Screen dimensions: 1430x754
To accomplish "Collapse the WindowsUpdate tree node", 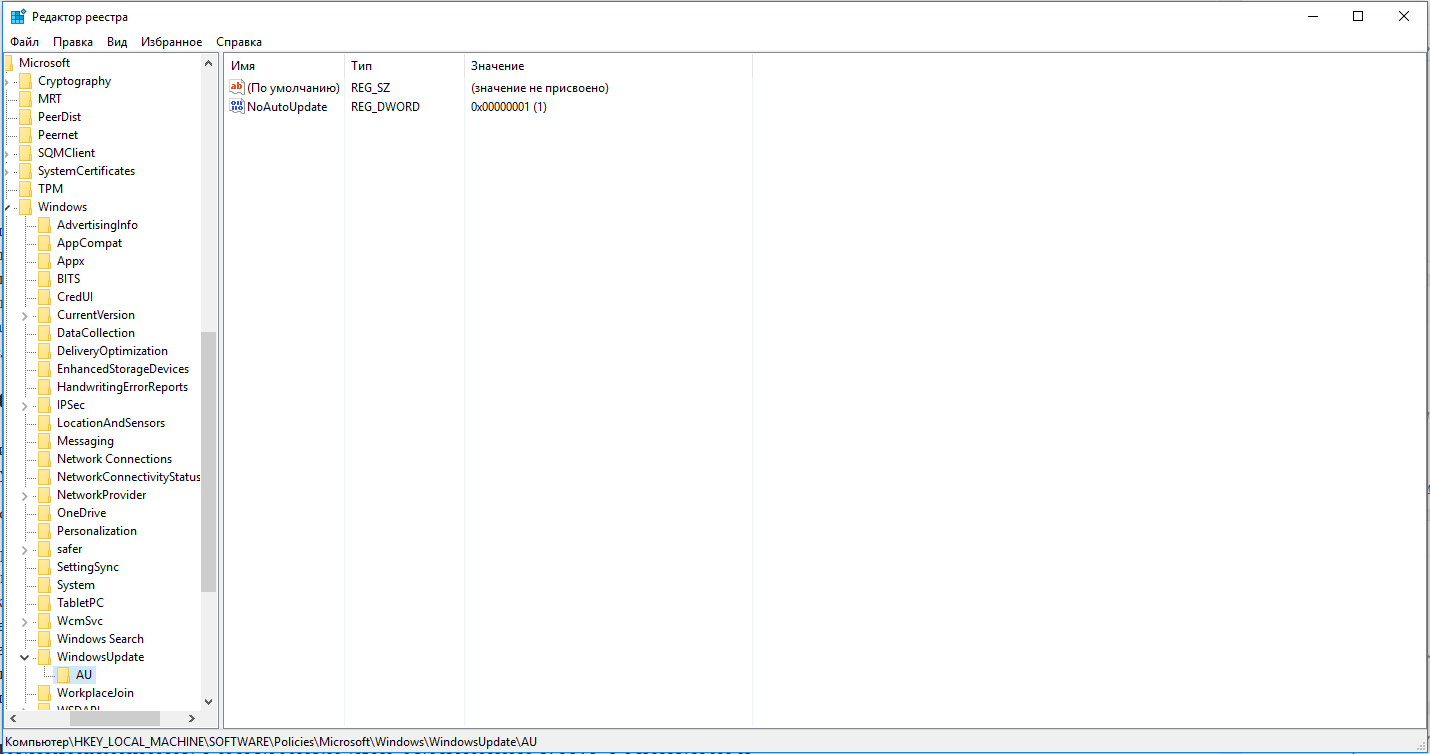I will 25,657.
